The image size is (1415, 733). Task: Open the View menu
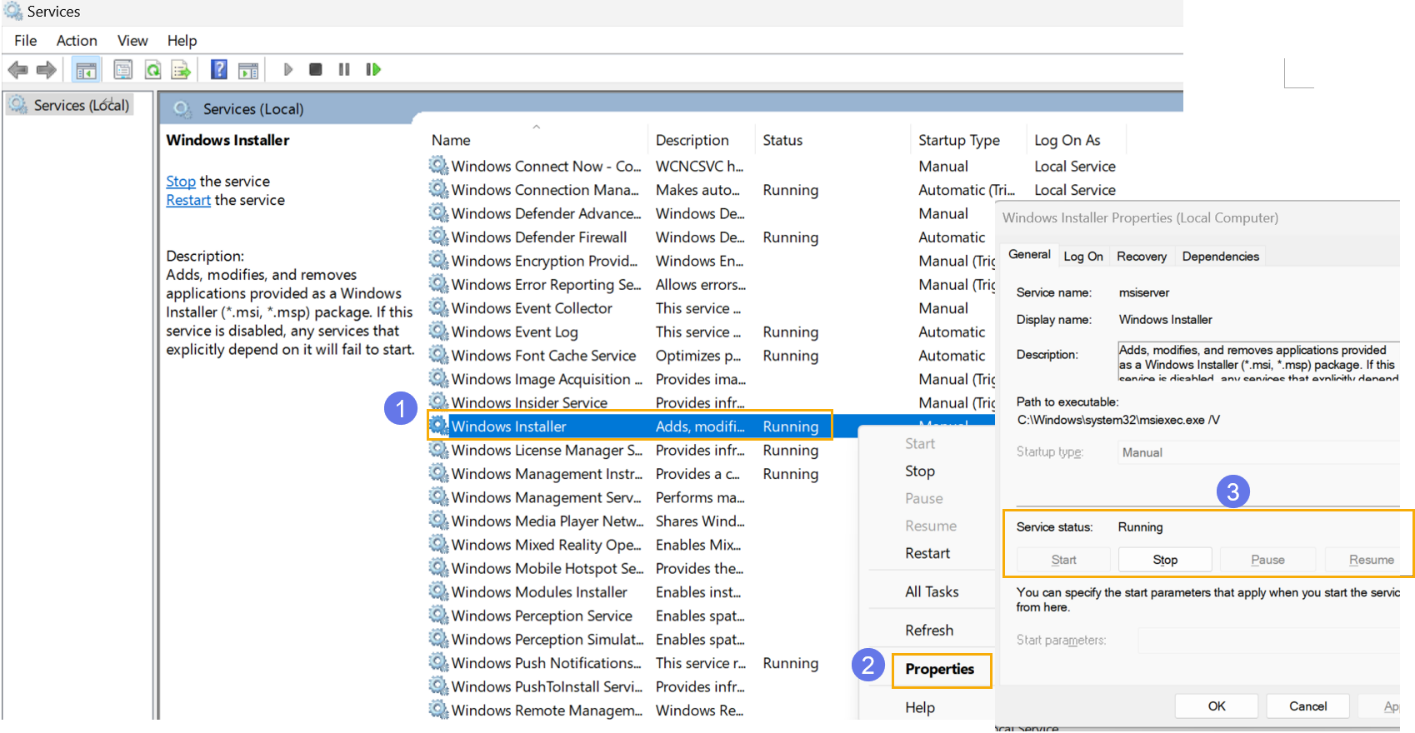(x=133, y=41)
